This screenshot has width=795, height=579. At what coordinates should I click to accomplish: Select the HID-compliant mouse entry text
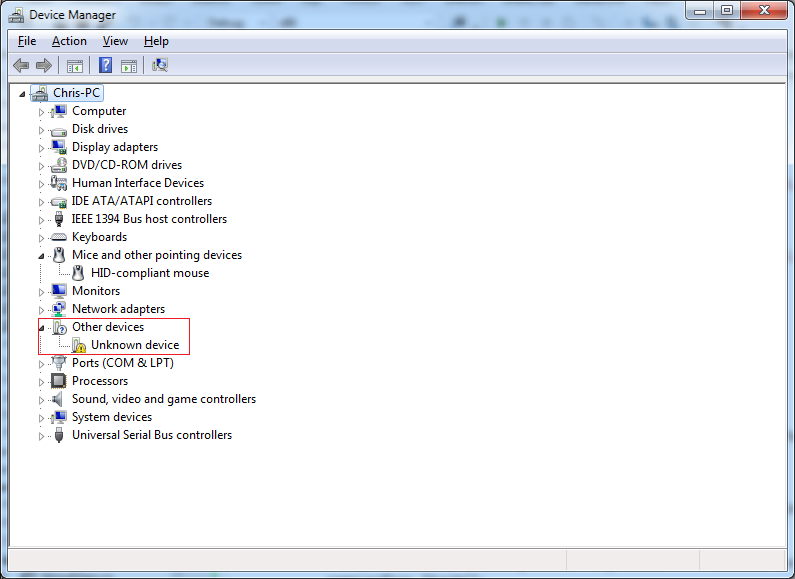[x=150, y=273]
